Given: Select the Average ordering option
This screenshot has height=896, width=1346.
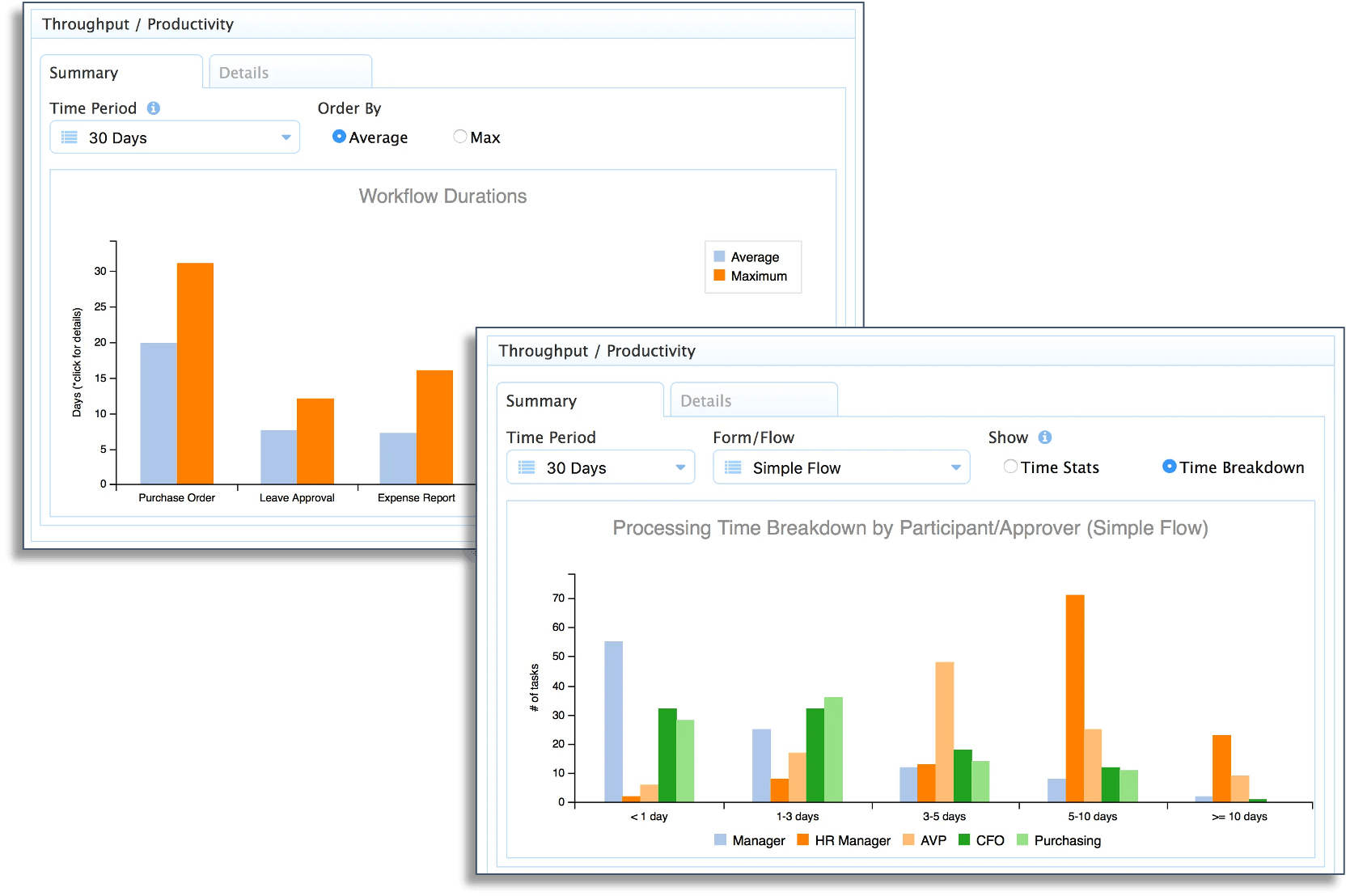Looking at the screenshot, I should (x=339, y=137).
